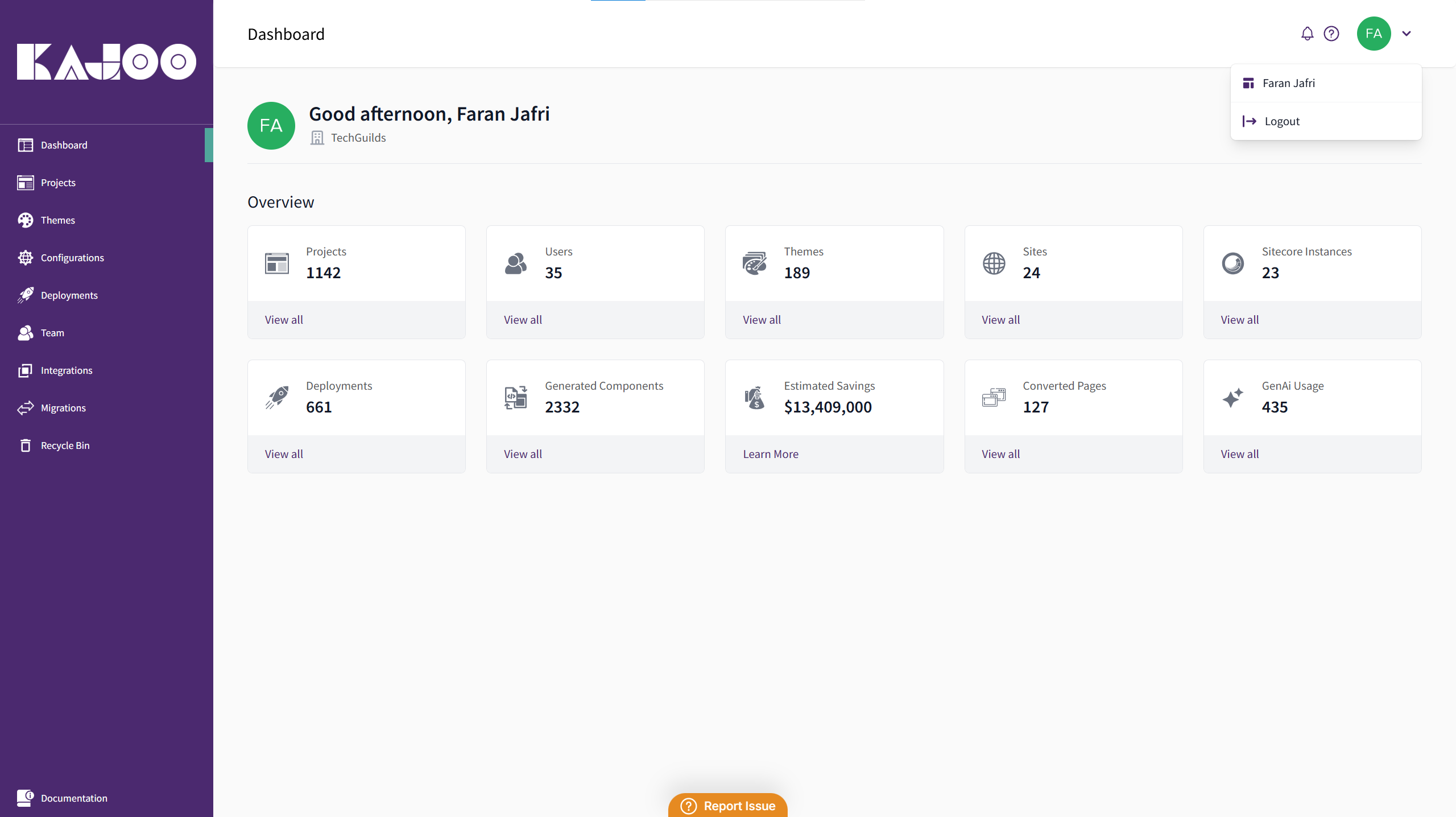This screenshot has width=1456, height=817.
Task: Choose Logout from the user menu
Action: pos(1281,121)
